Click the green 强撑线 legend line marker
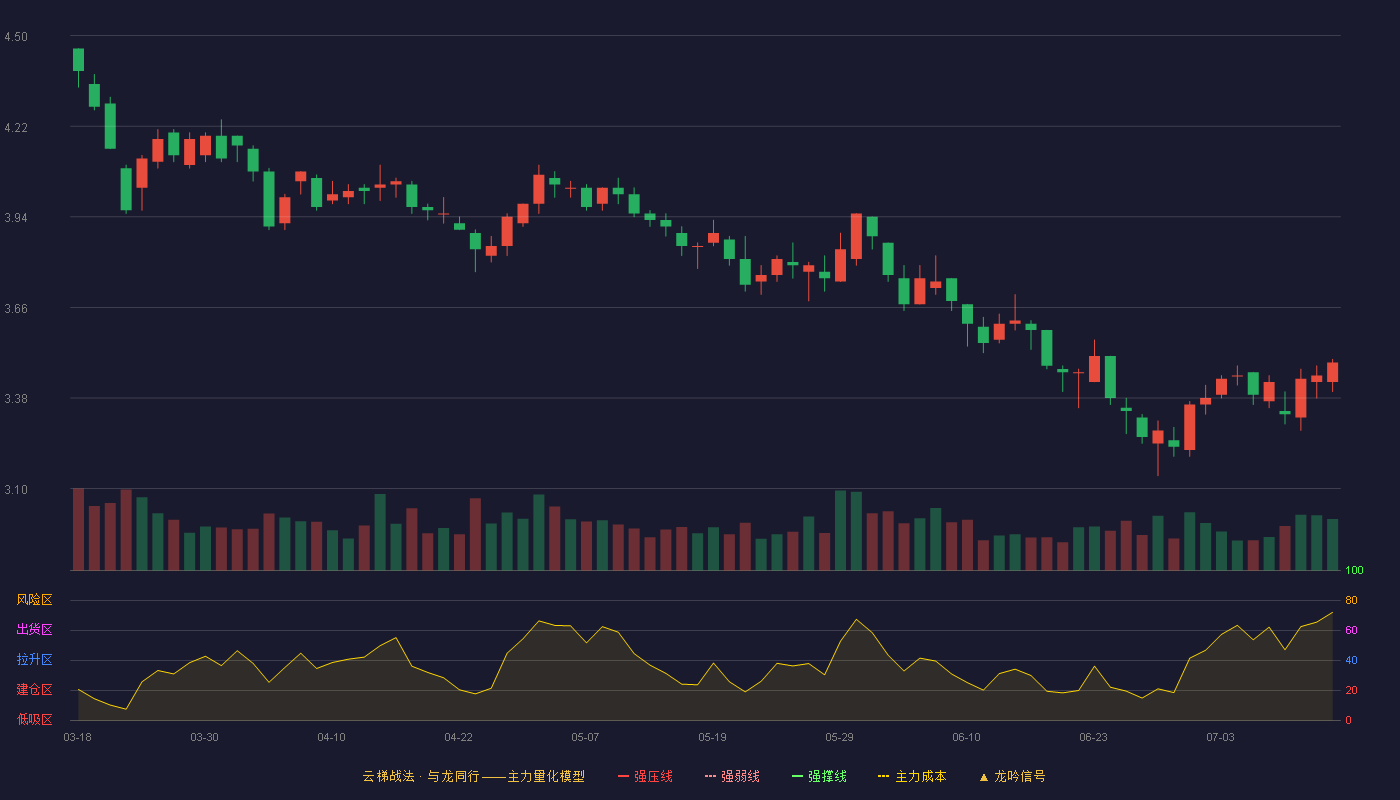This screenshot has width=1400, height=800. pyautogui.click(x=798, y=776)
